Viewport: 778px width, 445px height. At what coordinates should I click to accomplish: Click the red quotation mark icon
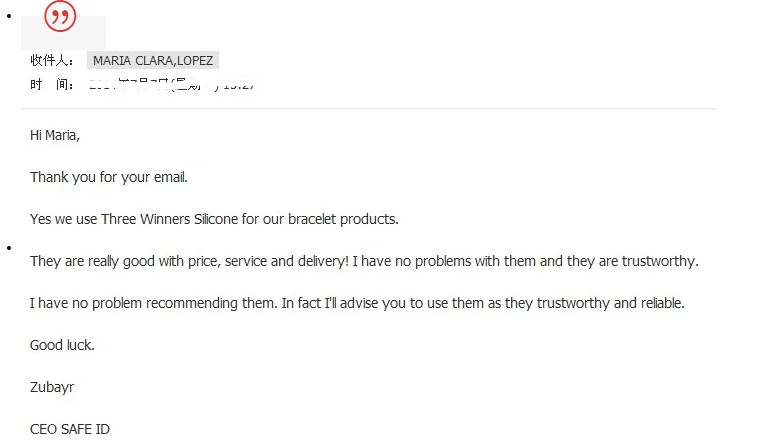click(x=61, y=17)
